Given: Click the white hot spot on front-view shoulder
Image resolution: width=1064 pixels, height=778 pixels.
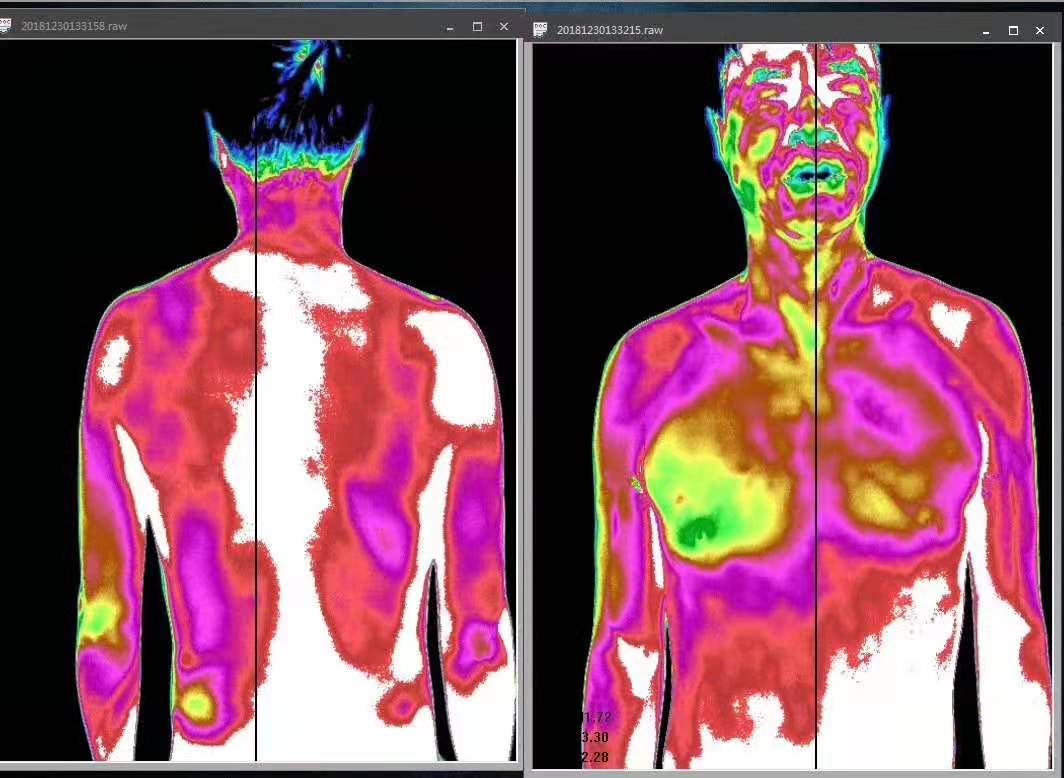Looking at the screenshot, I should (950, 322).
